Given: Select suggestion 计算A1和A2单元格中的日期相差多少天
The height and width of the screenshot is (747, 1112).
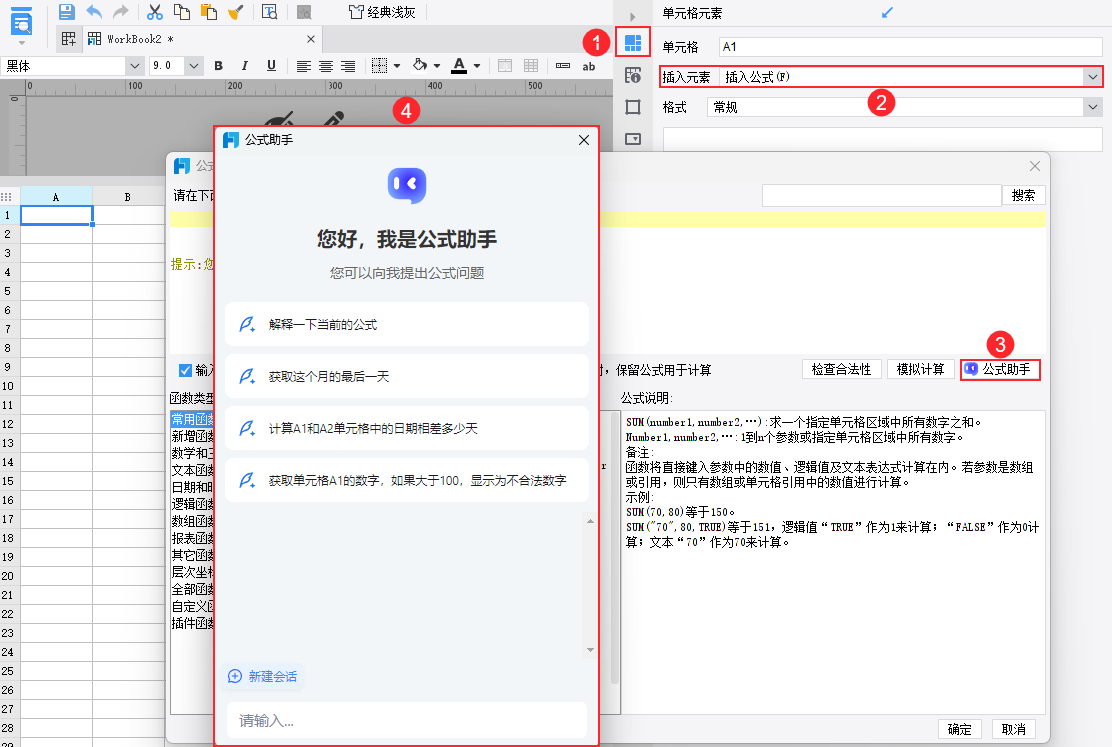Looking at the screenshot, I should pyautogui.click(x=407, y=428).
